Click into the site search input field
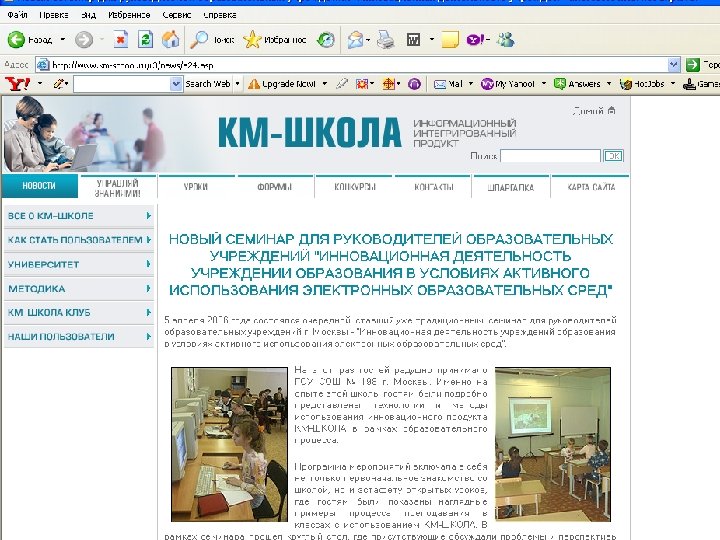This screenshot has width=720, height=540. (x=551, y=156)
